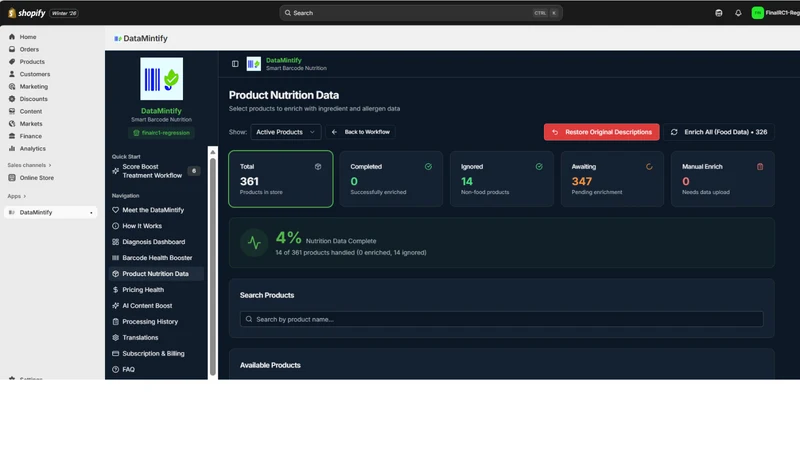Select DataMintify app in sidebar
This screenshot has width=800, height=450.
(x=51, y=212)
